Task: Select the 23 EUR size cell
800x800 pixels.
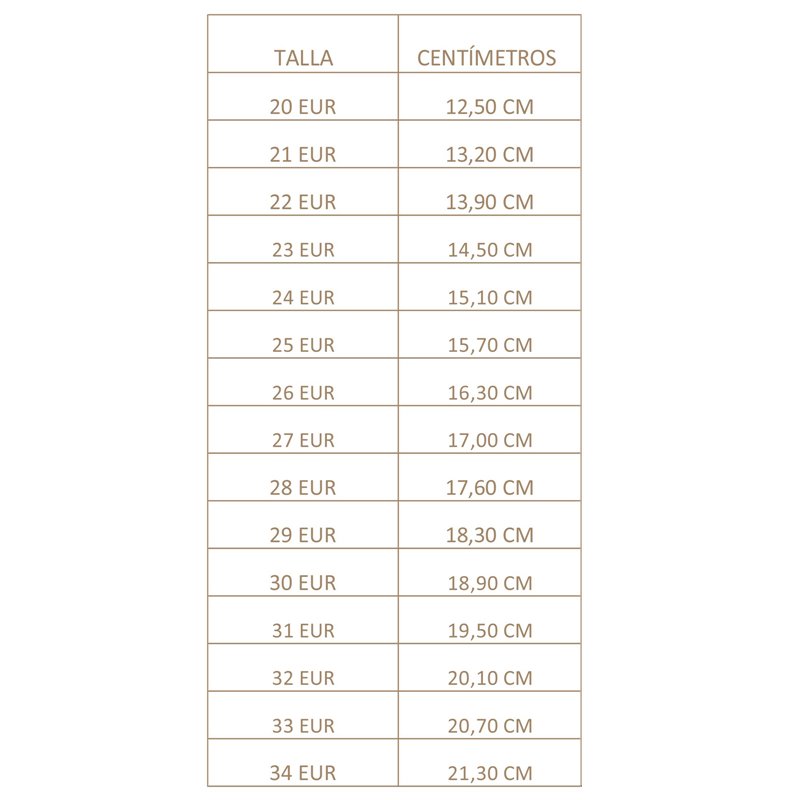Action: click(303, 250)
